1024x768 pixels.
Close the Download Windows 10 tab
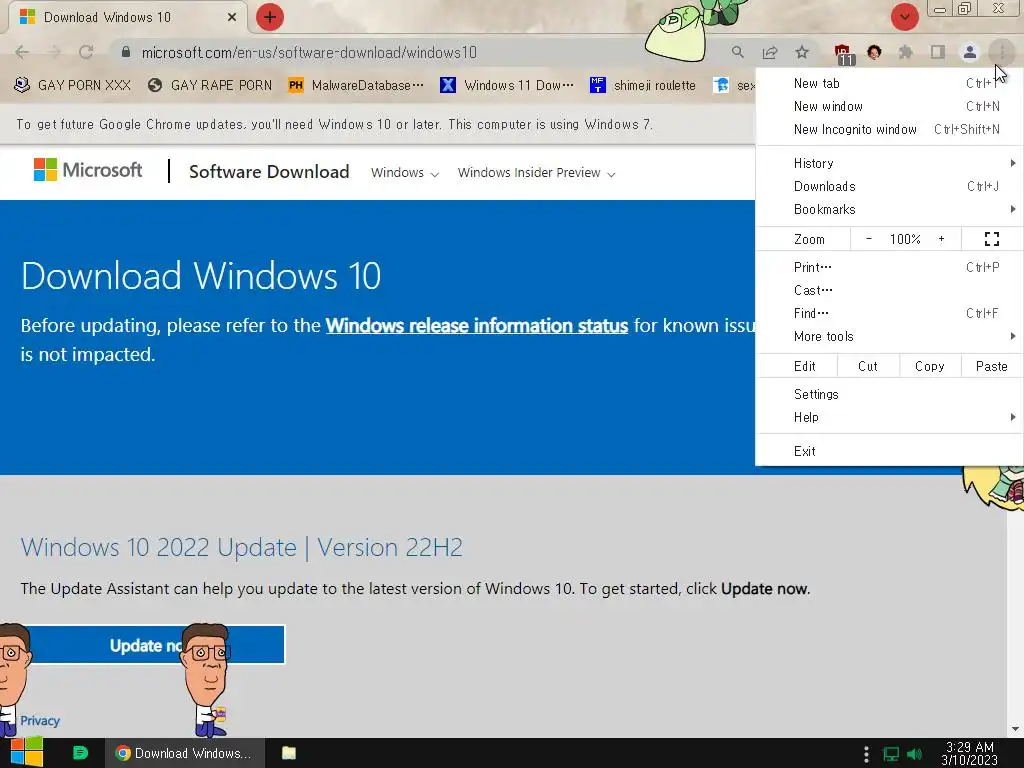coord(232,17)
